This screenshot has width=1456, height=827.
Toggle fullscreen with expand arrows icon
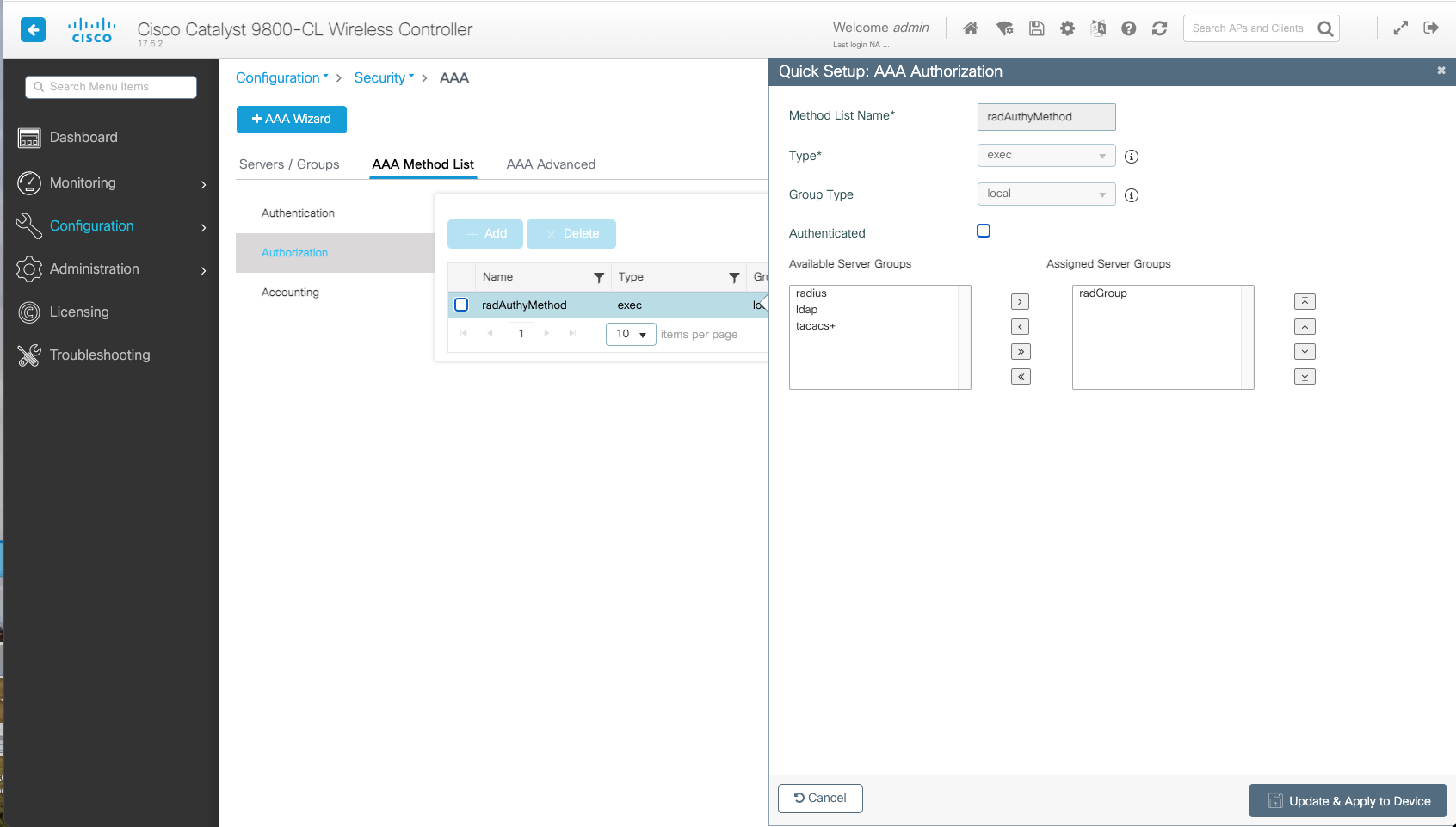coord(1401,28)
